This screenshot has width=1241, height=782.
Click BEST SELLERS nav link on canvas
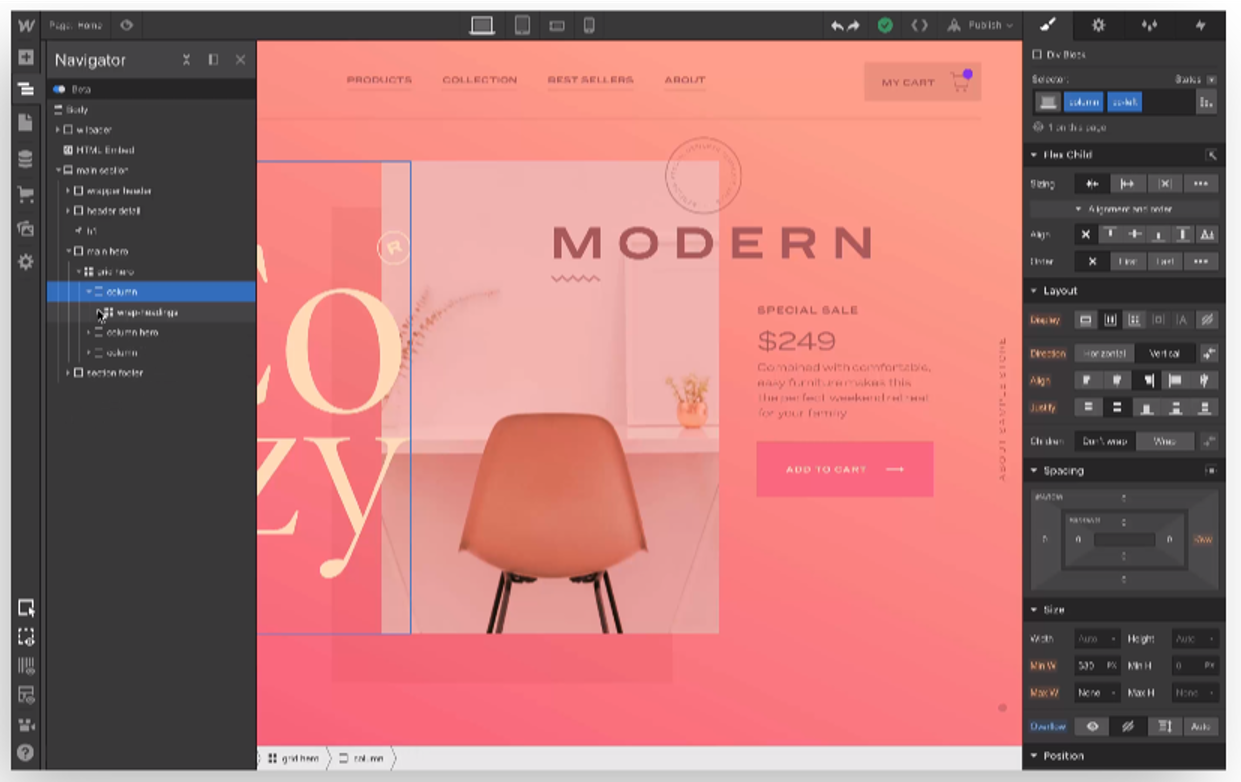coord(590,80)
